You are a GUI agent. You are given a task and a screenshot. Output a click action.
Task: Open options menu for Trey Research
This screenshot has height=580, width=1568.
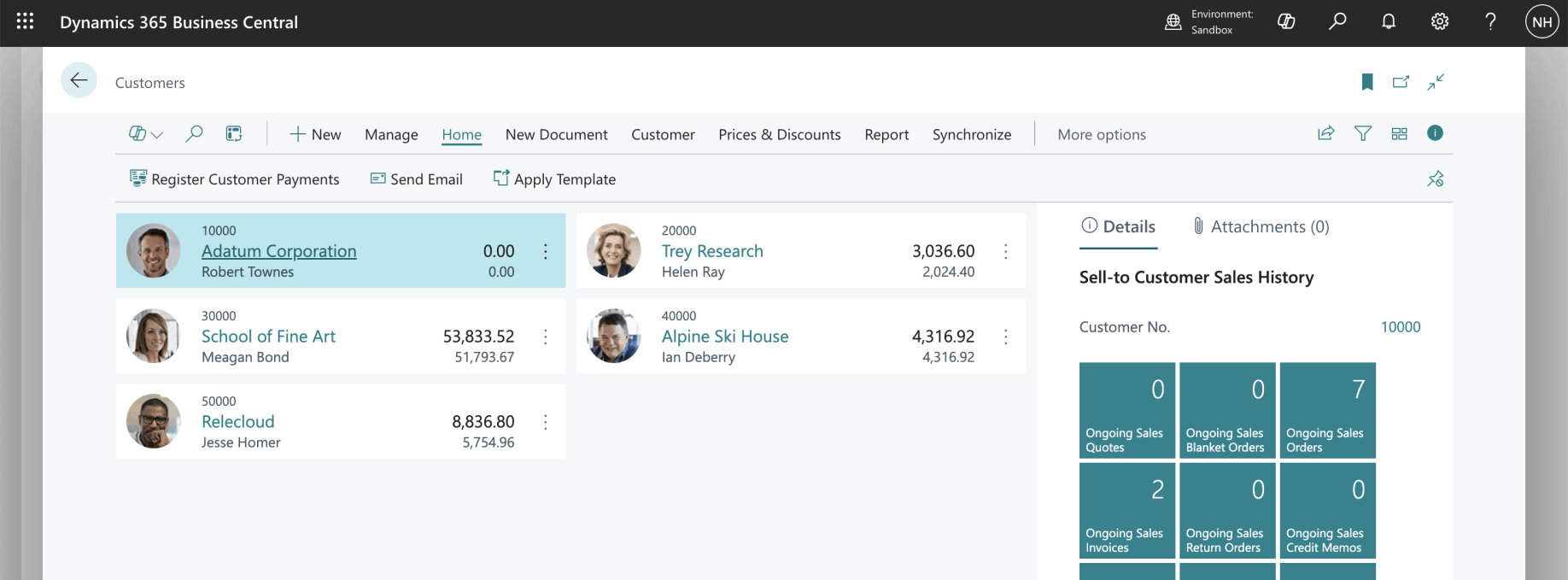1005,251
